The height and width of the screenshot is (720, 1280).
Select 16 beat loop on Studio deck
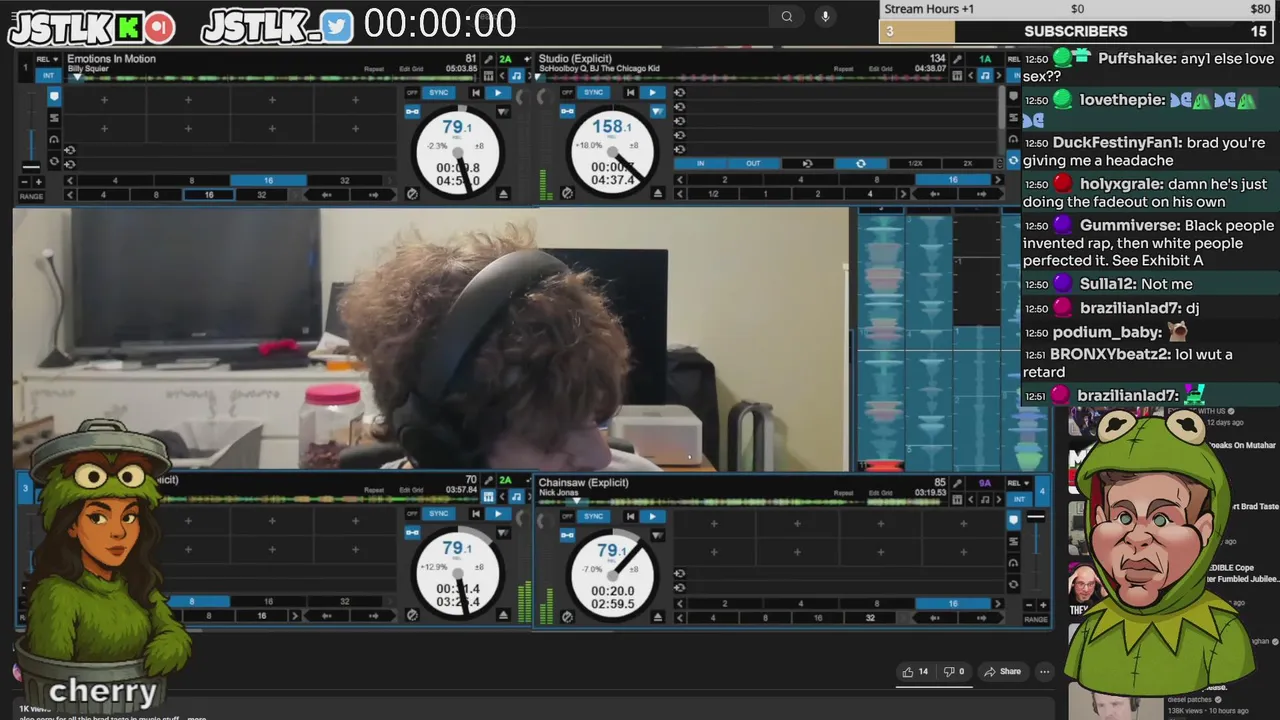coord(952,180)
